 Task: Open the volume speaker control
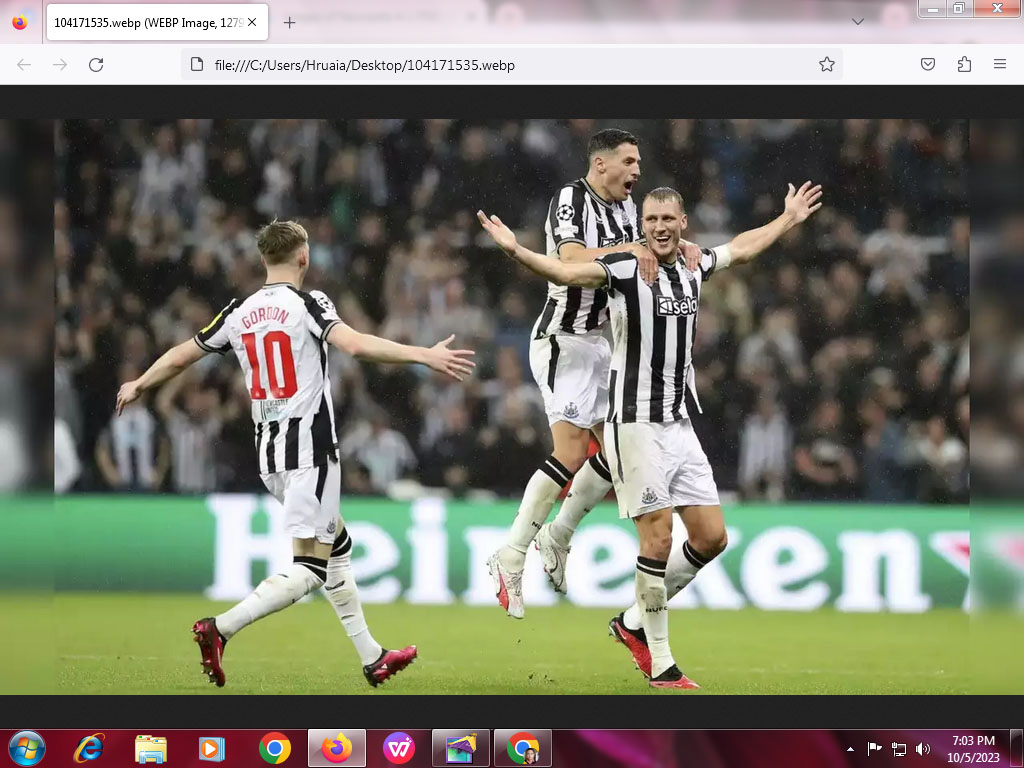click(922, 749)
